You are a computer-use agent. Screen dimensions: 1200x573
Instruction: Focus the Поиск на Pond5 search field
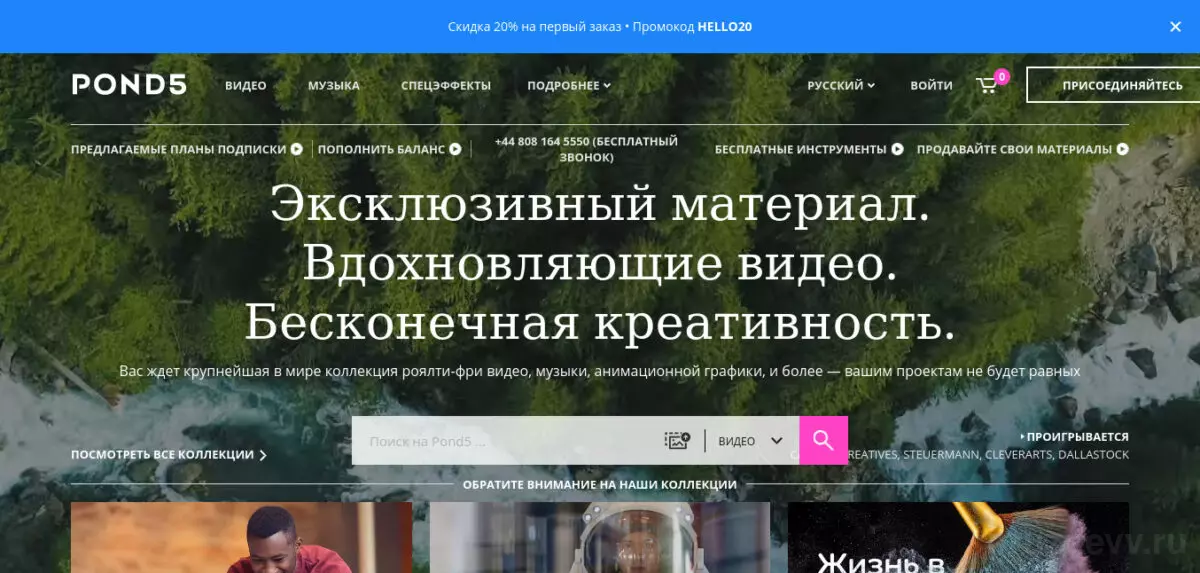pos(505,441)
